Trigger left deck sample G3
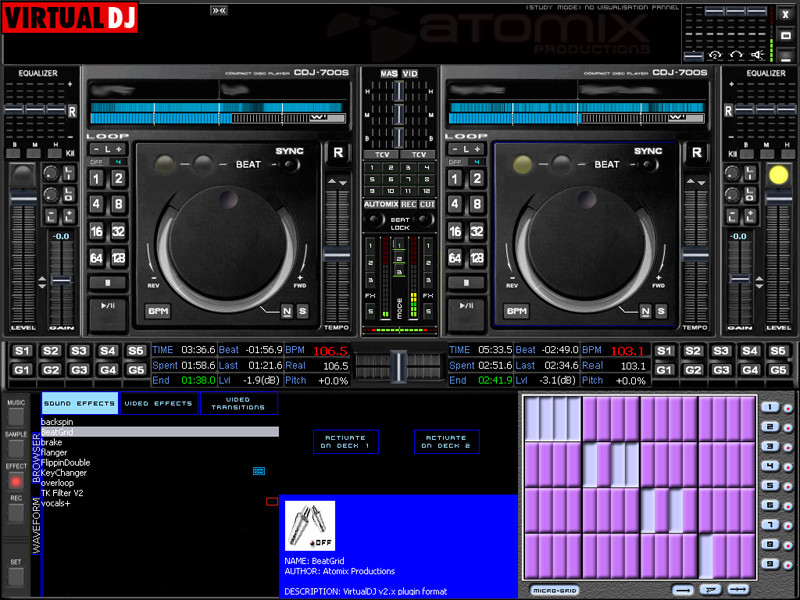Viewport: 800px width, 600px height. pos(79,369)
